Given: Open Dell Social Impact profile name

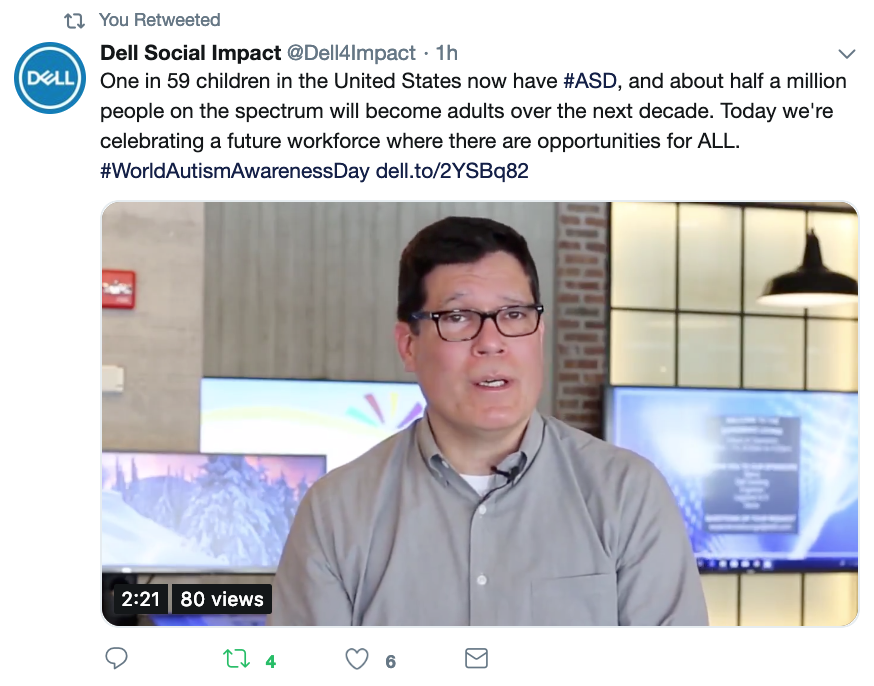Looking at the screenshot, I should [190, 53].
